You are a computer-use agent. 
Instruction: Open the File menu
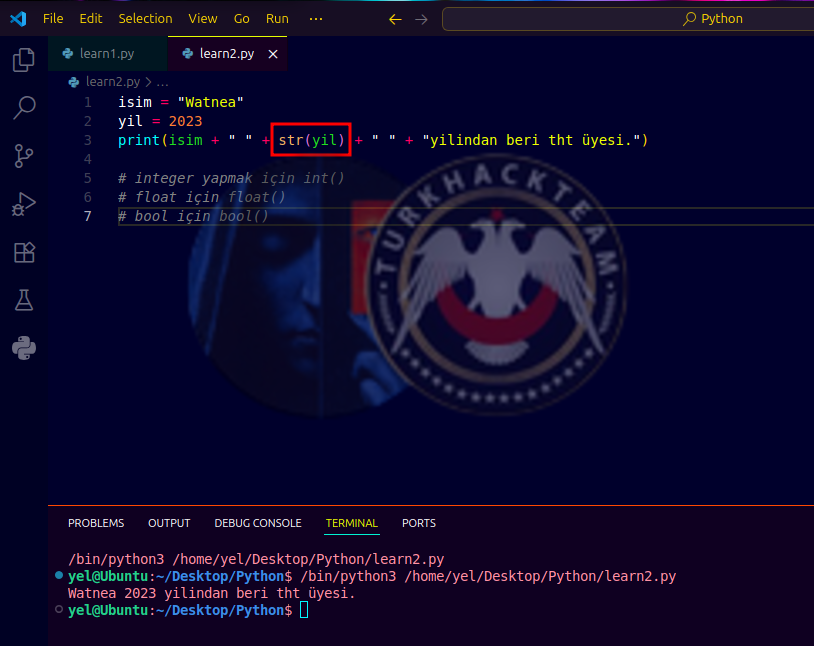53,19
